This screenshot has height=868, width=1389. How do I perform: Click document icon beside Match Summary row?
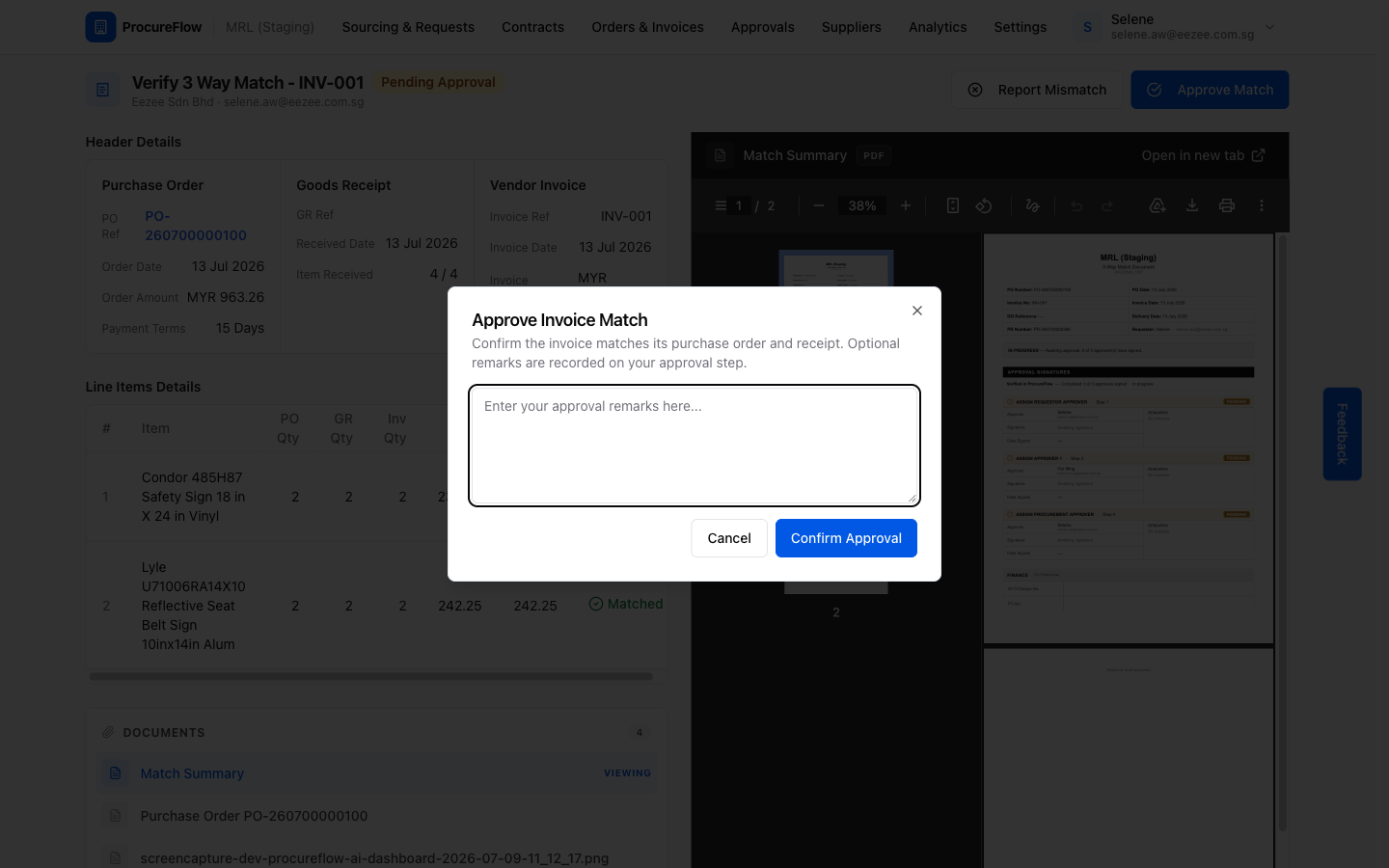115,773
